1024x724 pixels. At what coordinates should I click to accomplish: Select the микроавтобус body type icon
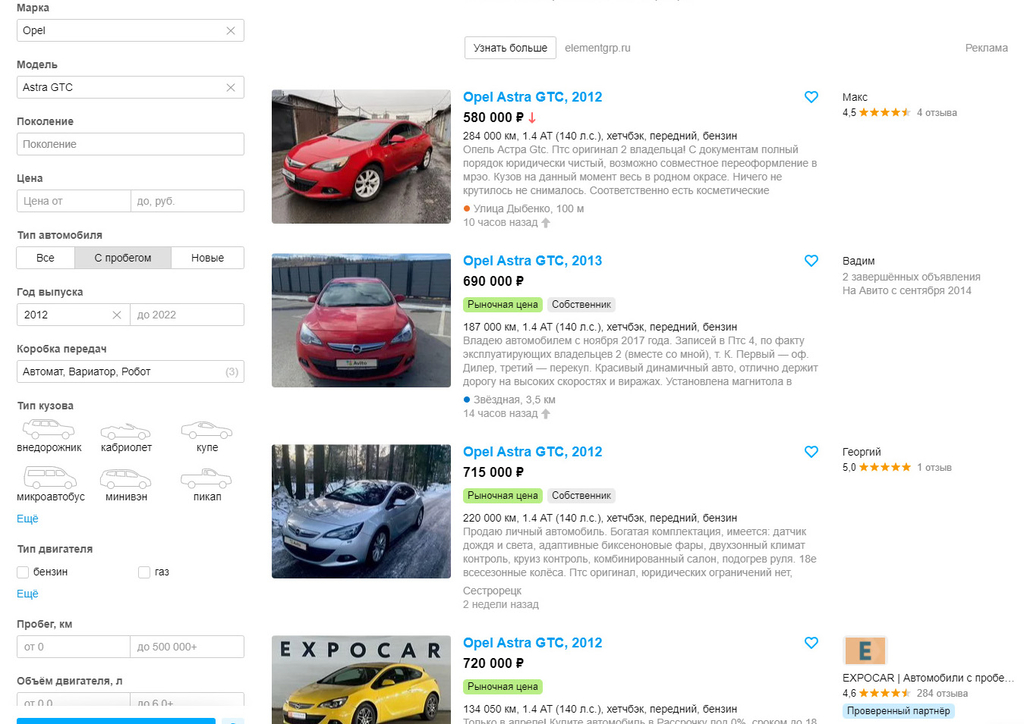pos(50,479)
